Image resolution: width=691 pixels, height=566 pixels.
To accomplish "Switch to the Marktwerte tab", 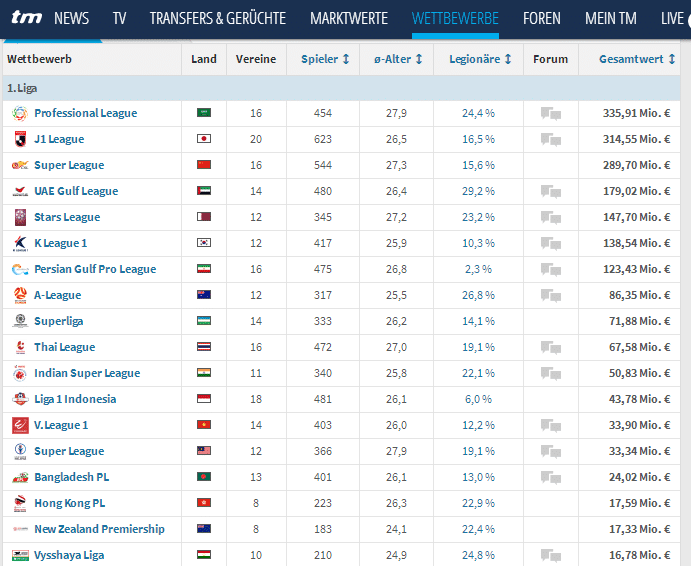I will pyautogui.click(x=348, y=18).
